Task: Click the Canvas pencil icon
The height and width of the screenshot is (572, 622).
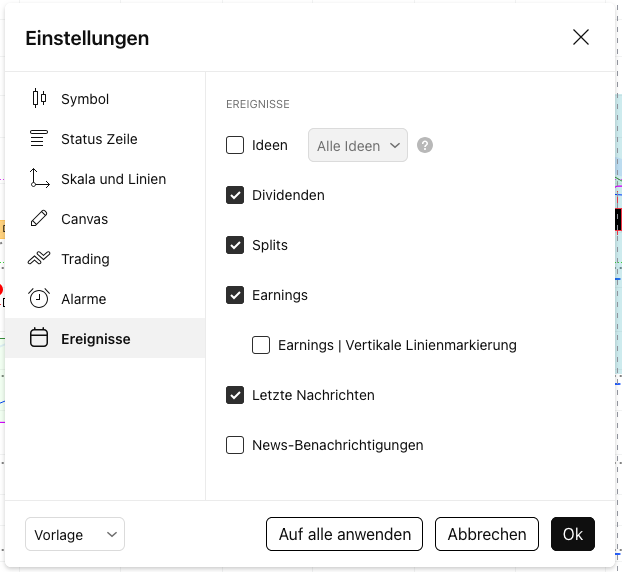Action: pyautogui.click(x=39, y=219)
